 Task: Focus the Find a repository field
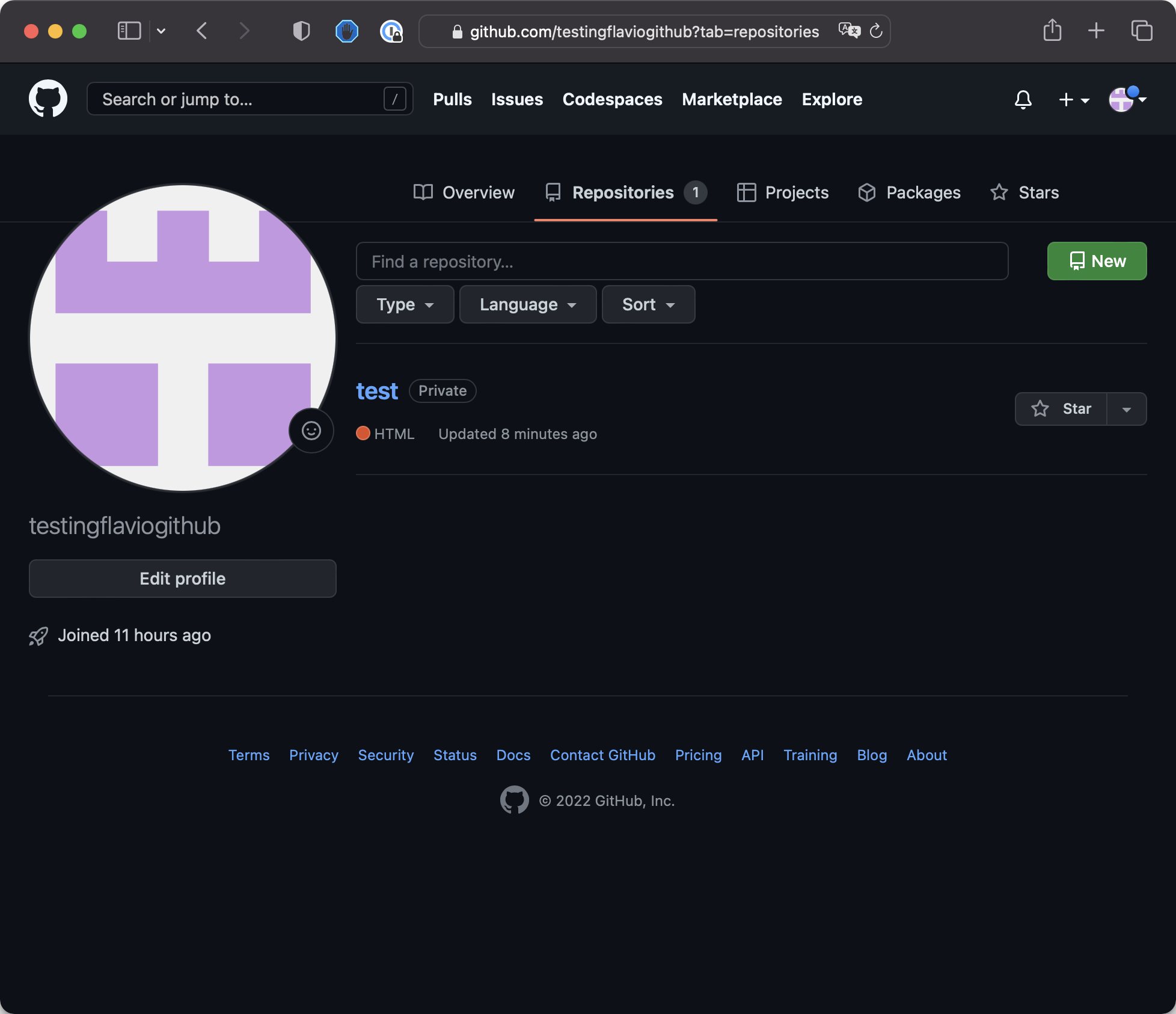pyautogui.click(x=681, y=262)
